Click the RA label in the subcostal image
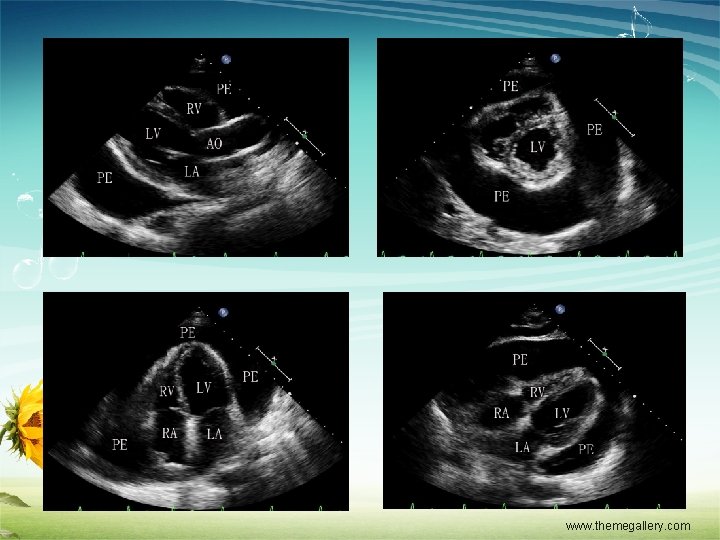The height and width of the screenshot is (540, 720). [x=501, y=413]
